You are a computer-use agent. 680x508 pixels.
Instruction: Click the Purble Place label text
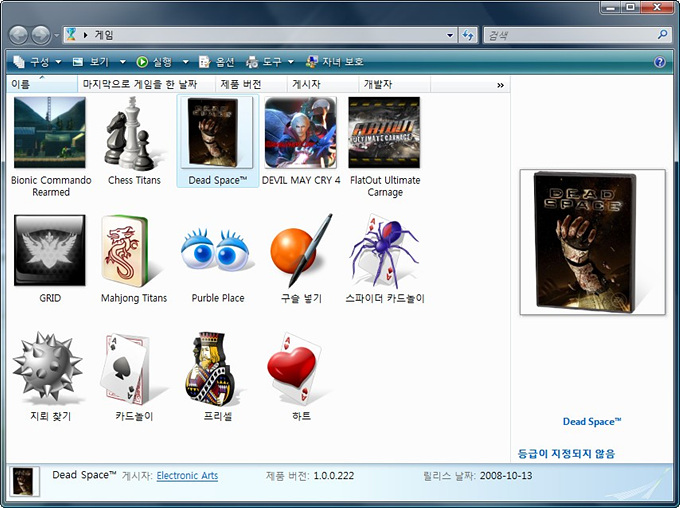click(x=218, y=298)
